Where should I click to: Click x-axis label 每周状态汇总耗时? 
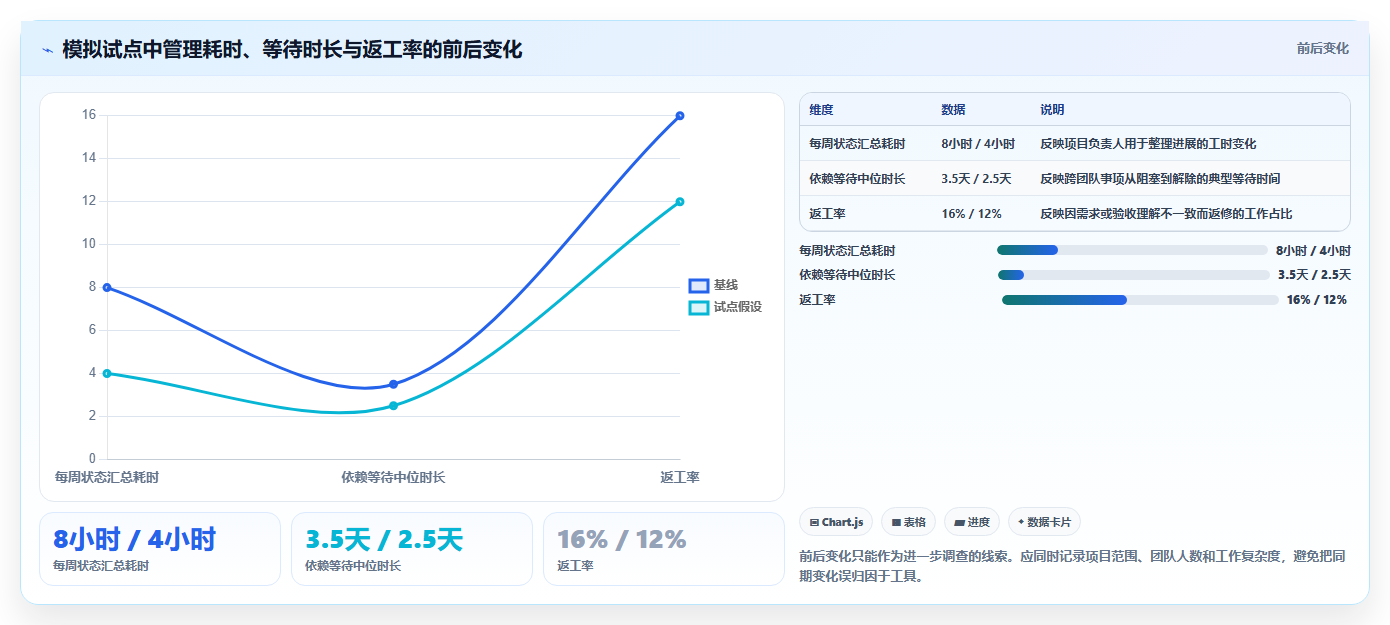[107, 477]
